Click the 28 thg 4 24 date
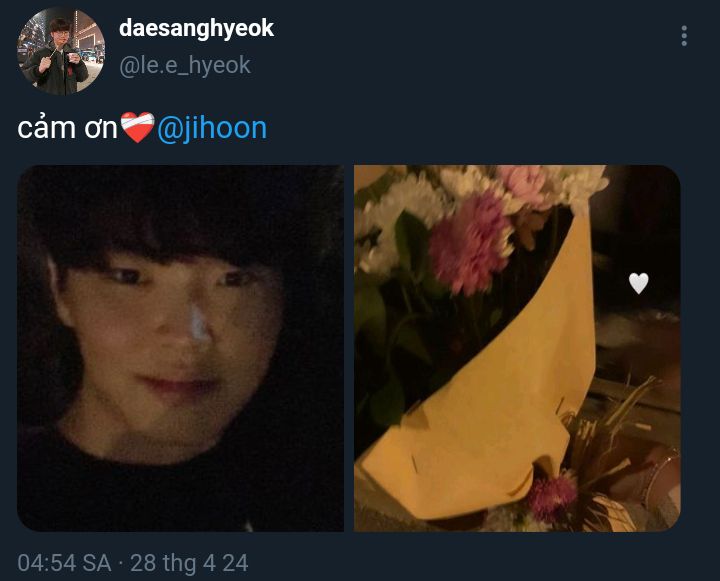The height and width of the screenshot is (581, 720). 189,563
